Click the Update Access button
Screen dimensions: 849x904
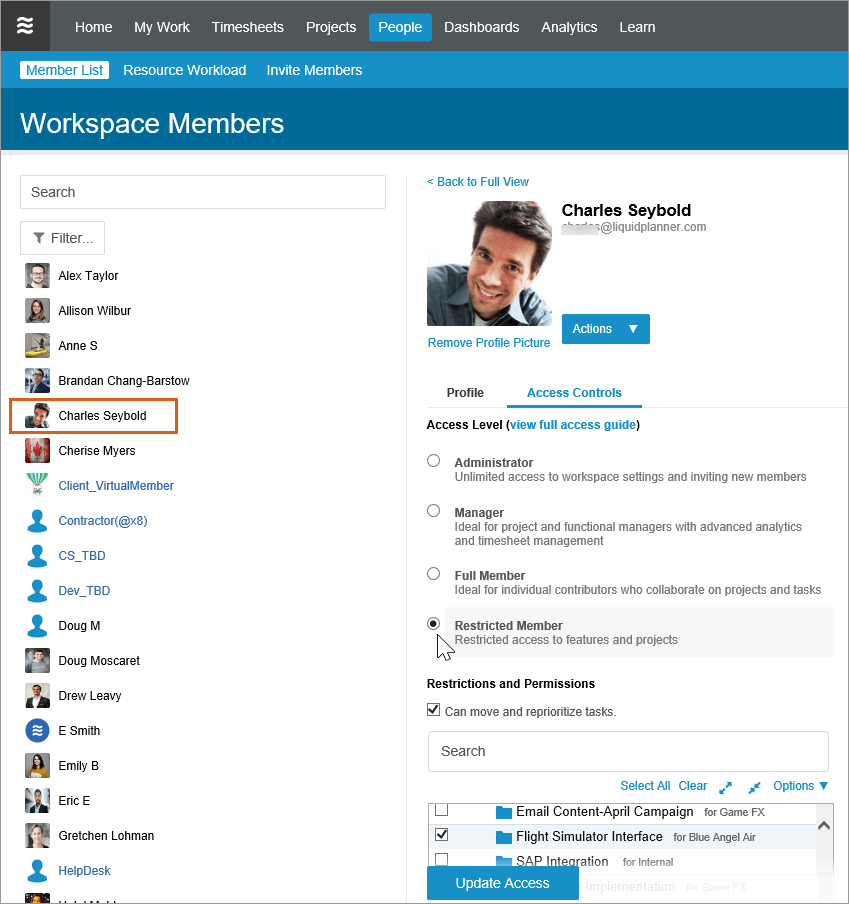tap(502, 883)
